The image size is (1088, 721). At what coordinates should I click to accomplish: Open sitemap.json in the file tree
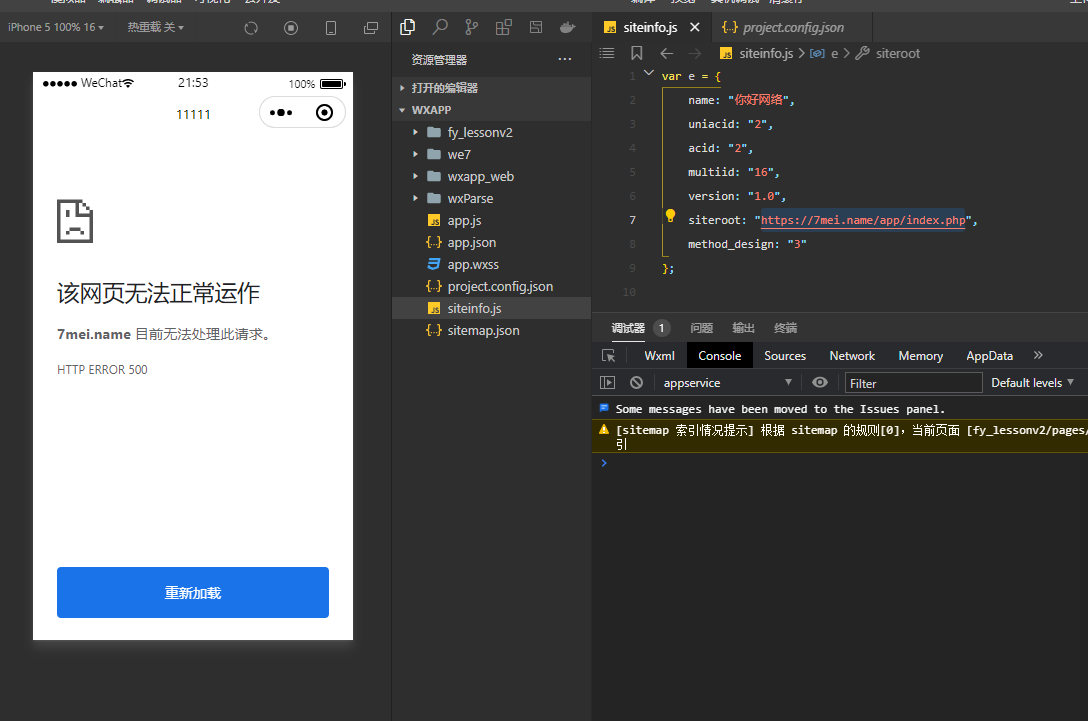click(x=491, y=330)
